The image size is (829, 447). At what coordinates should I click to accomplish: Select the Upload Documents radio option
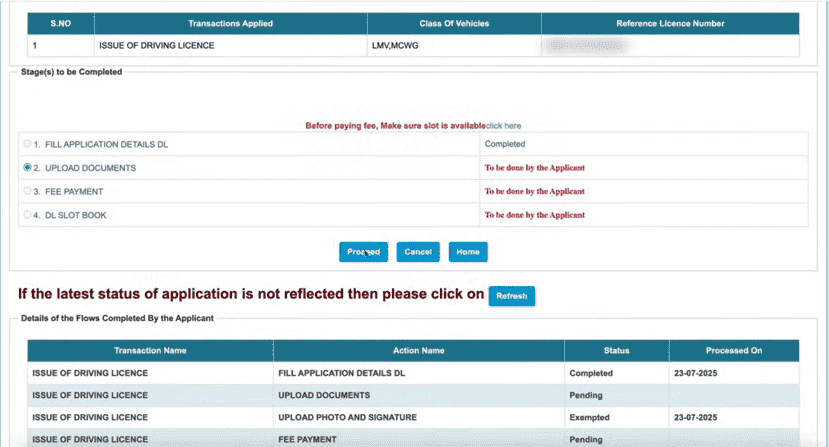[x=27, y=168]
